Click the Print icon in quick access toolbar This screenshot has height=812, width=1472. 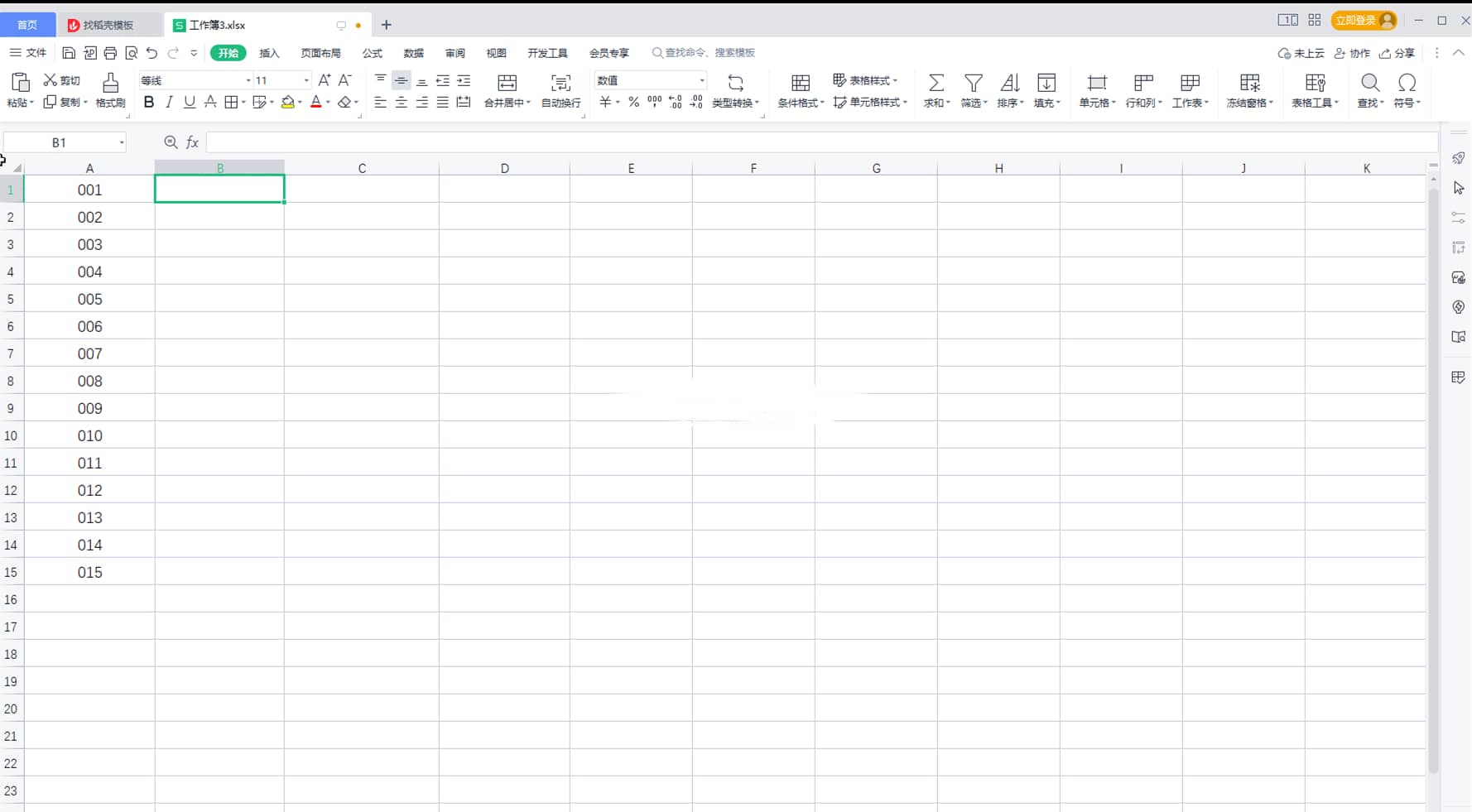tap(110, 53)
